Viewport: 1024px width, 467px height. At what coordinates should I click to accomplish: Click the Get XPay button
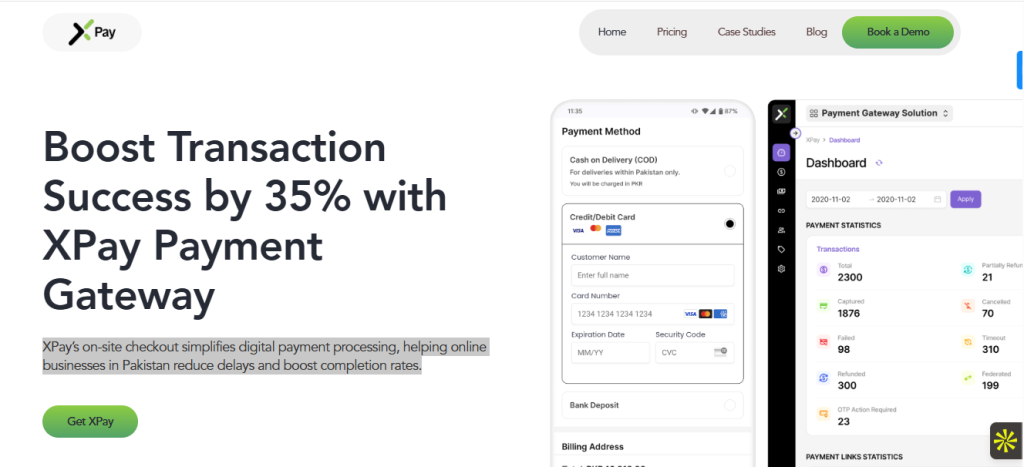click(x=90, y=421)
